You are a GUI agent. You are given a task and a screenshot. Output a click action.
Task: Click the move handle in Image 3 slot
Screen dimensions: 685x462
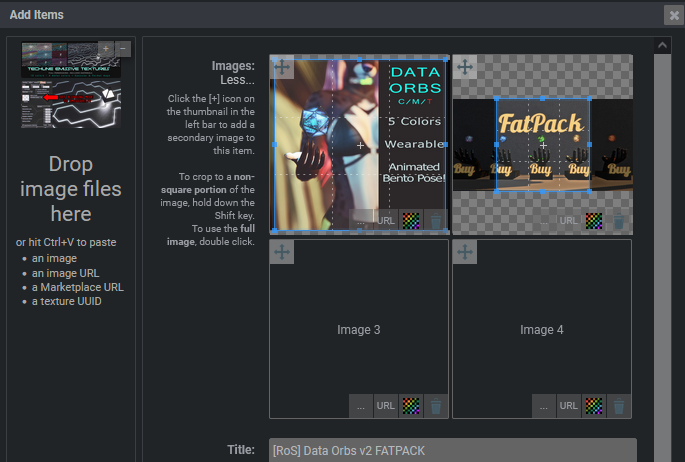pos(283,253)
